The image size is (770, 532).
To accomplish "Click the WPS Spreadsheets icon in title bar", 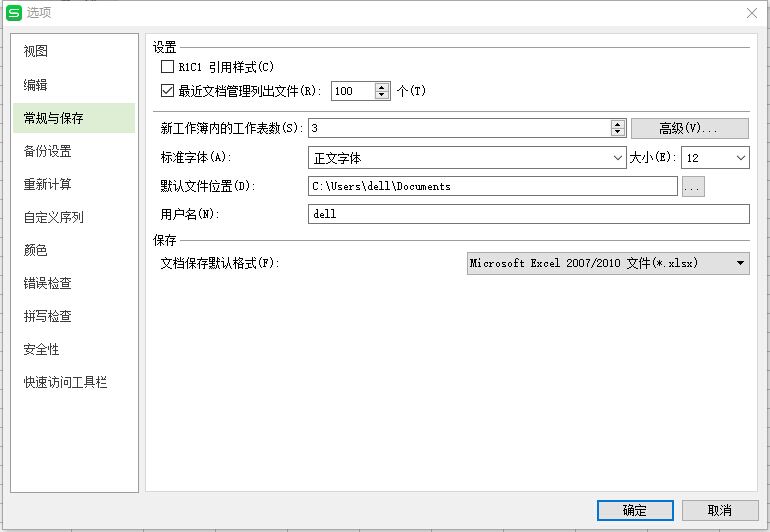I will 13,12.
